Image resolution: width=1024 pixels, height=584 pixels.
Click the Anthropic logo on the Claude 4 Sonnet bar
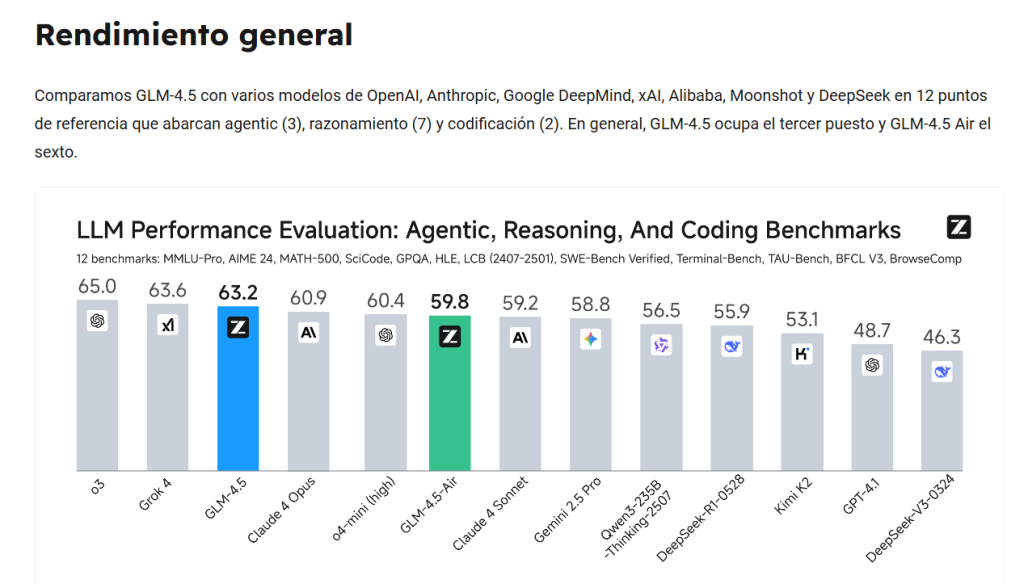[x=520, y=338]
